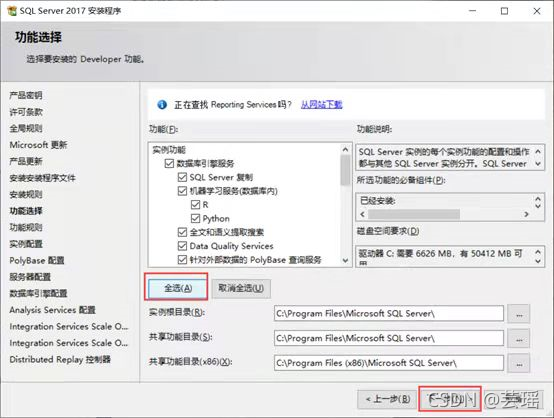Uncheck the Python checkbox
This screenshot has width=554, height=418.
[195, 218]
